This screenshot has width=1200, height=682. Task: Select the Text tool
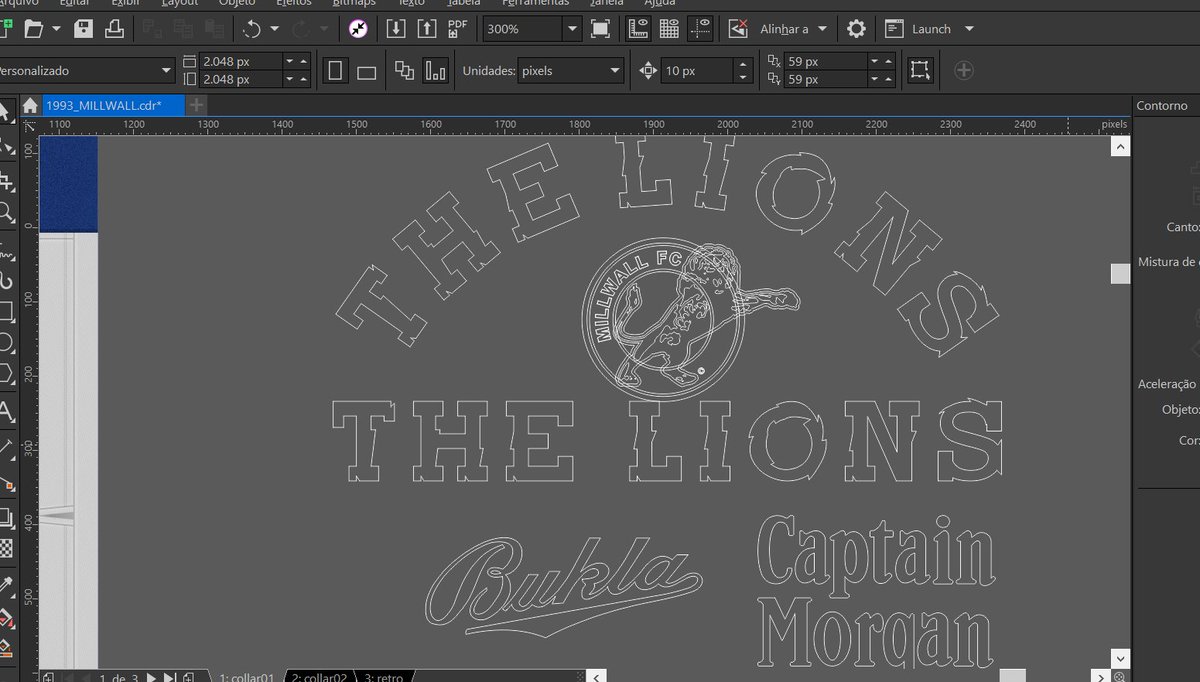[6, 412]
